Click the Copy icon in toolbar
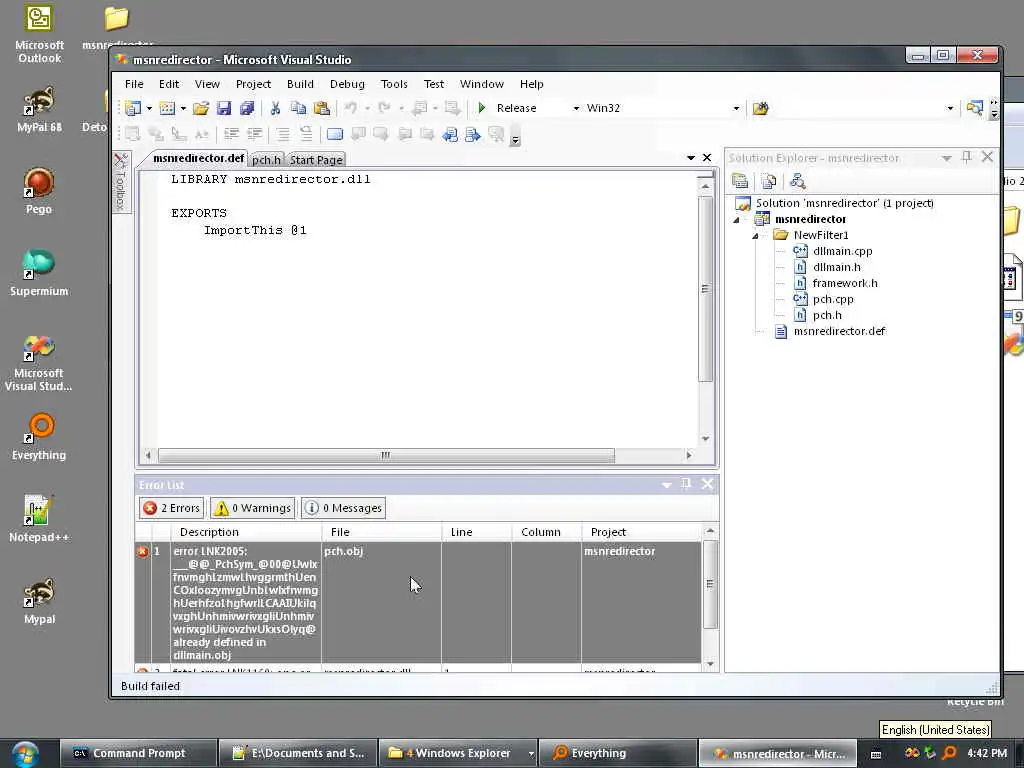 point(298,108)
